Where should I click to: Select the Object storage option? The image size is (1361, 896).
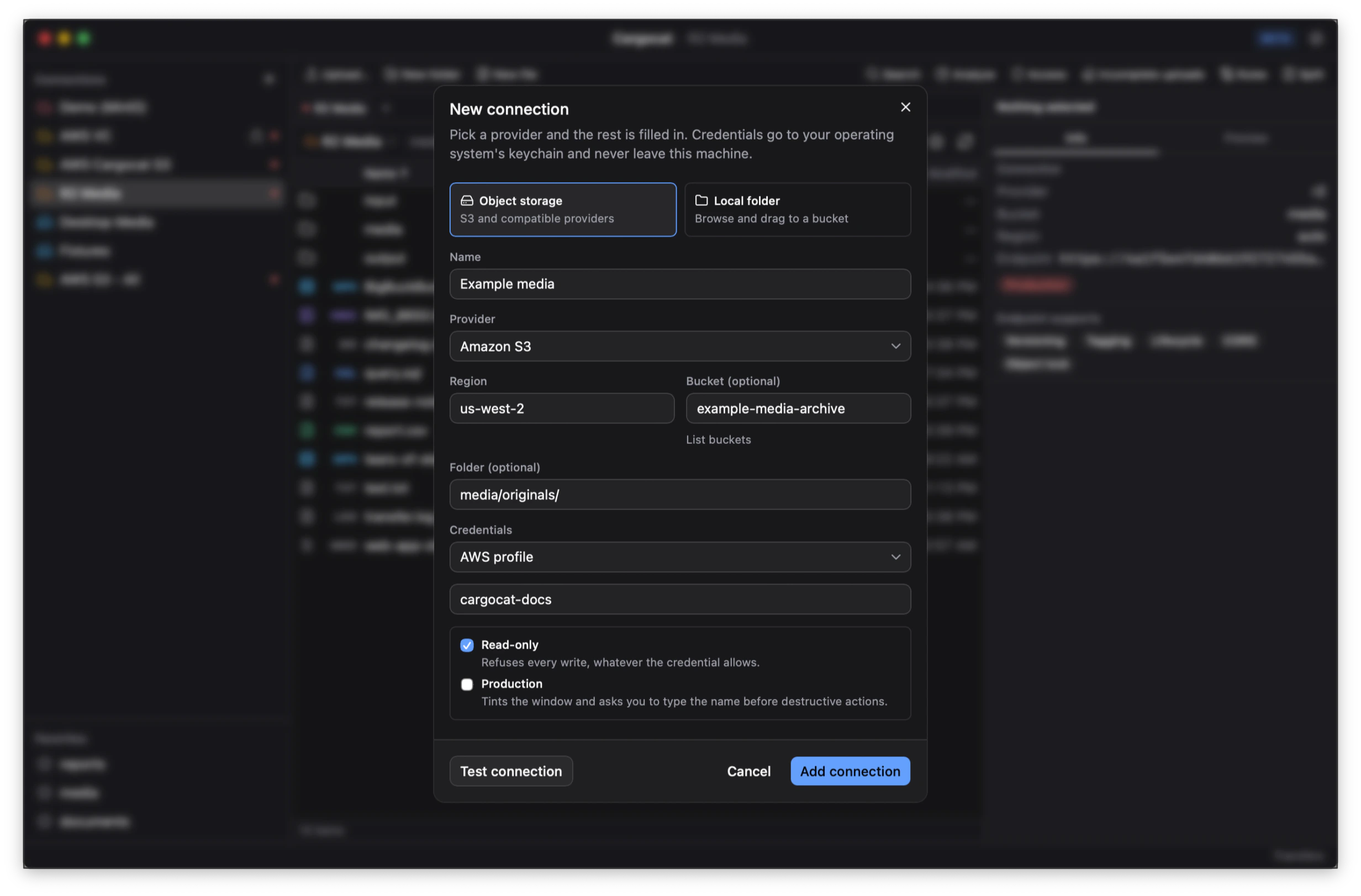pyautogui.click(x=563, y=210)
